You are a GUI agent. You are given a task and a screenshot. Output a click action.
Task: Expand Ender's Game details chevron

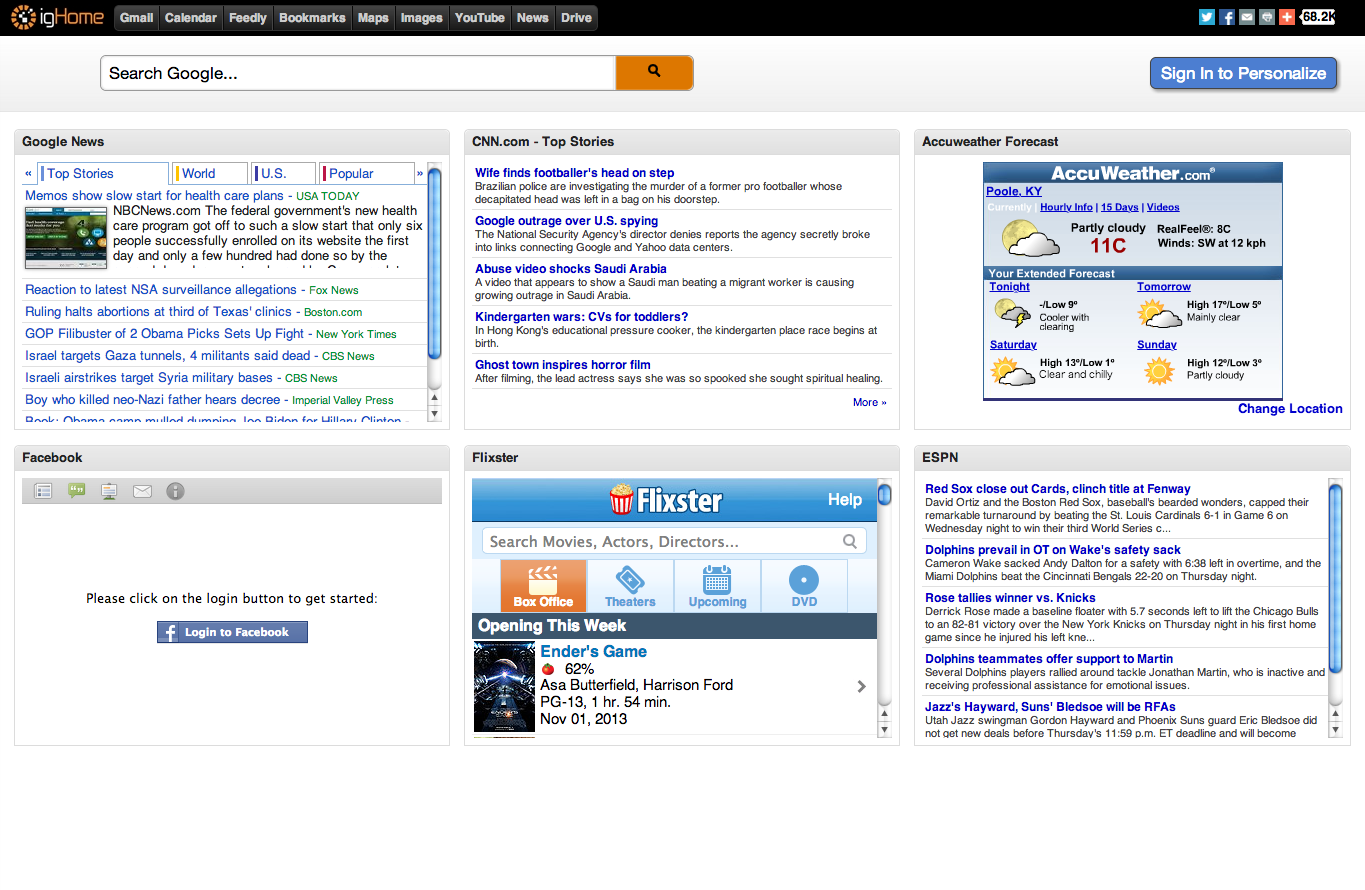[x=861, y=686]
